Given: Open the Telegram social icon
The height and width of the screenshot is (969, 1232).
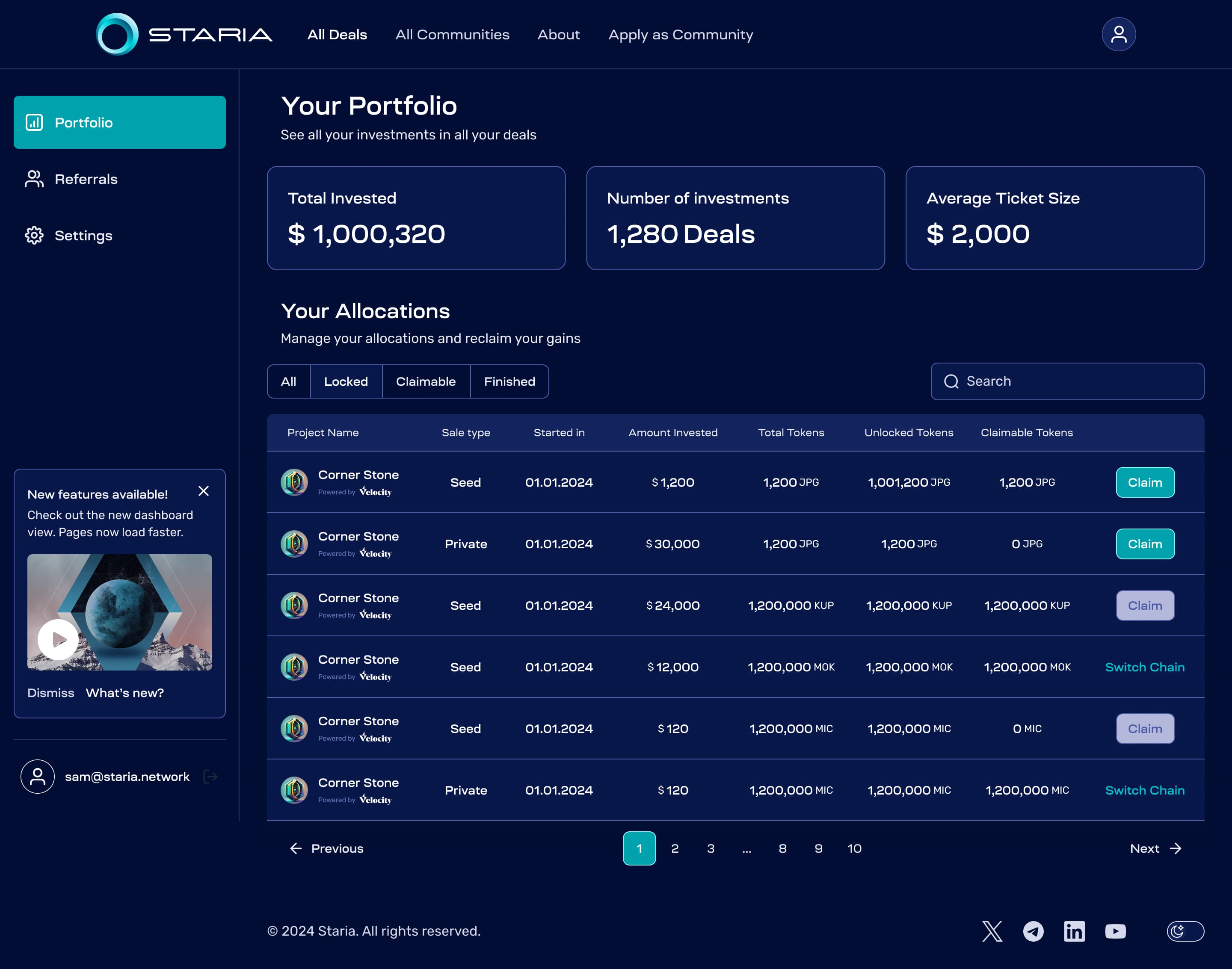Looking at the screenshot, I should tap(1033, 931).
